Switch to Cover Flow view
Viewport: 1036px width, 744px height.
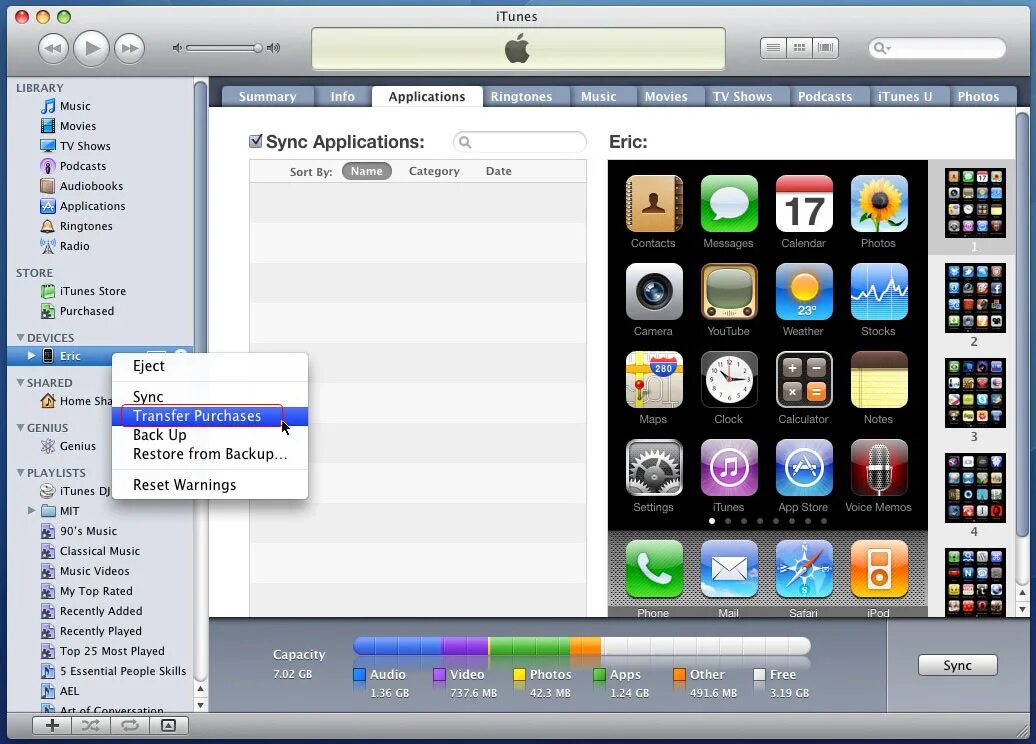tap(825, 48)
